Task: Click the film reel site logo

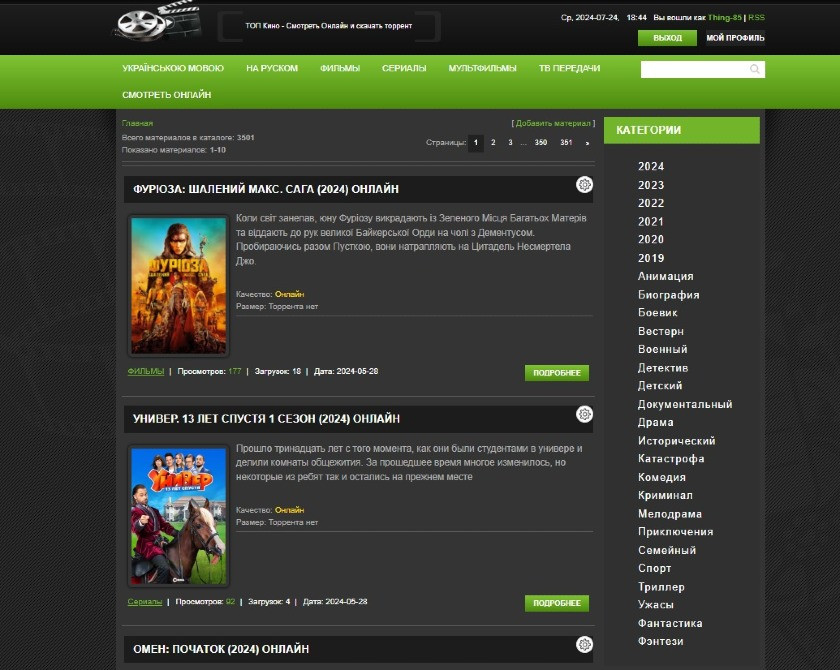Action: (156, 25)
